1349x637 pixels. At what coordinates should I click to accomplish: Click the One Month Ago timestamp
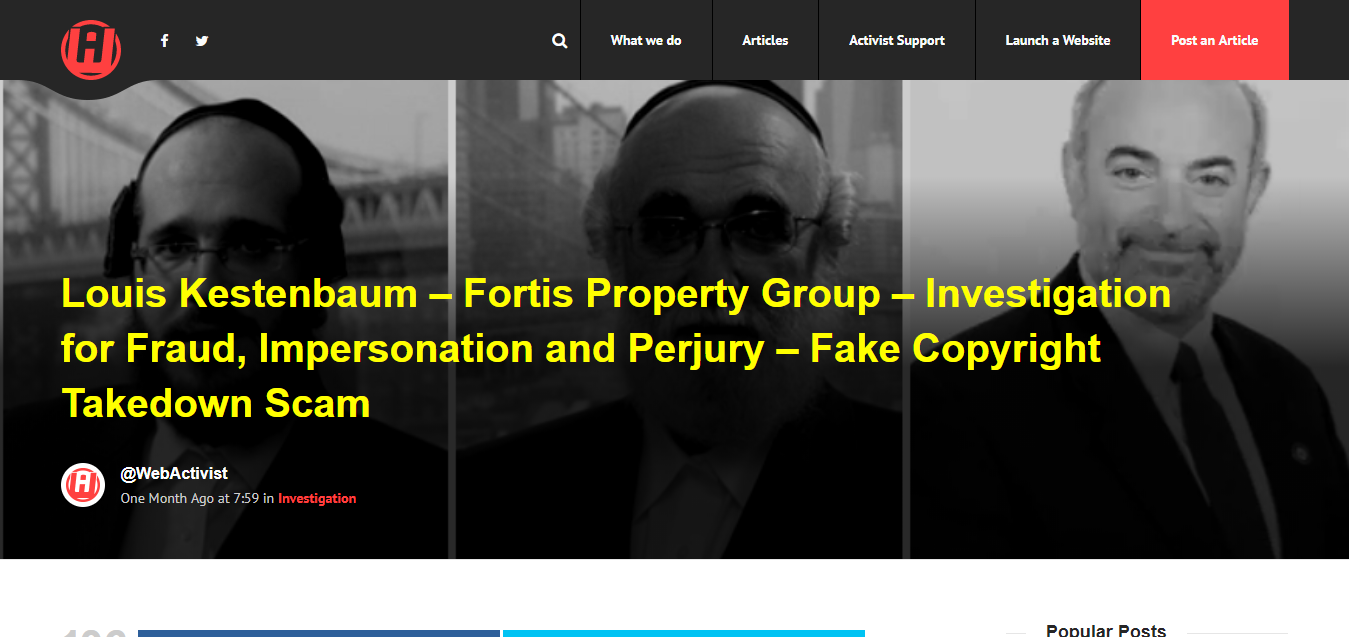tap(167, 498)
